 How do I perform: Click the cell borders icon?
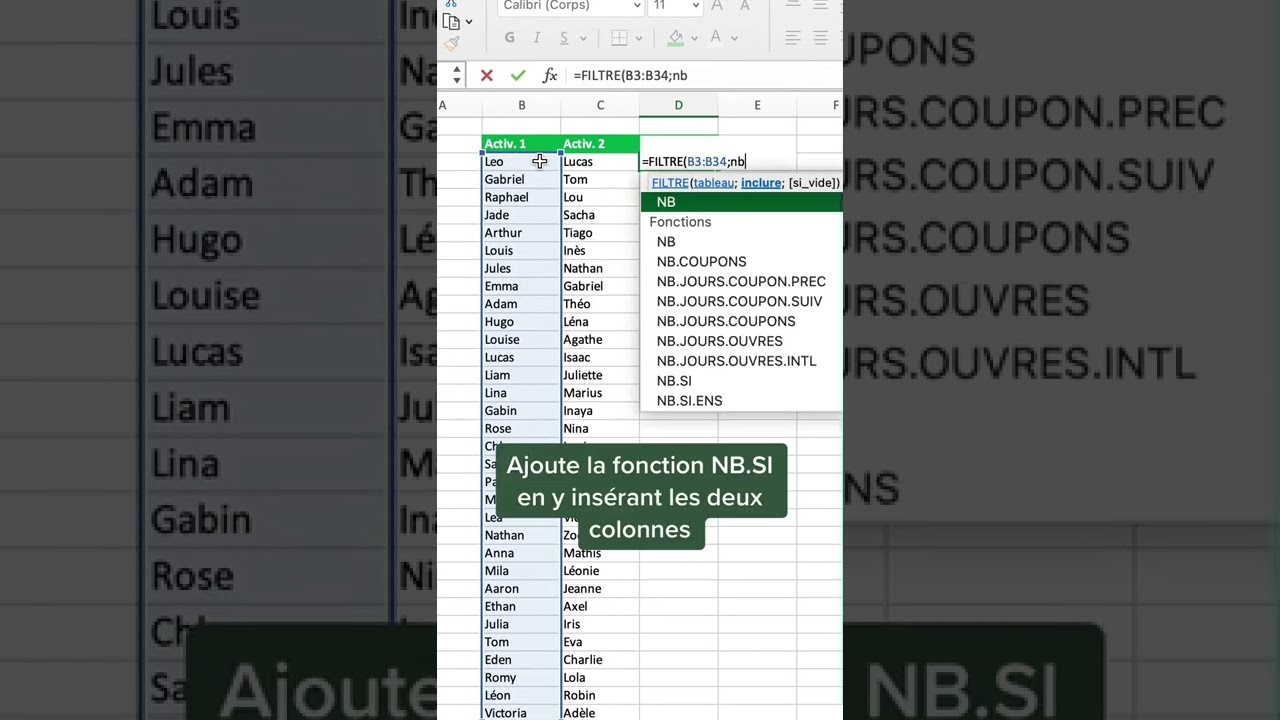coord(619,38)
